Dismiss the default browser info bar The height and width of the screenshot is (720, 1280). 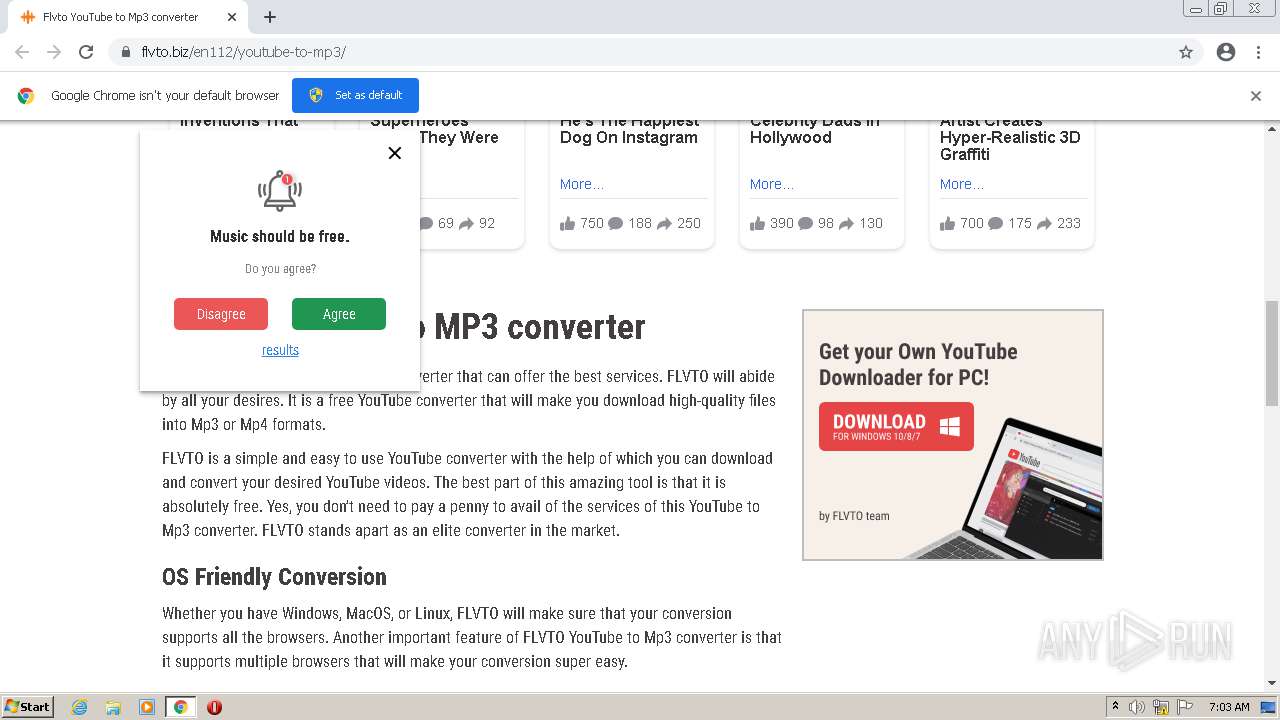[1256, 96]
